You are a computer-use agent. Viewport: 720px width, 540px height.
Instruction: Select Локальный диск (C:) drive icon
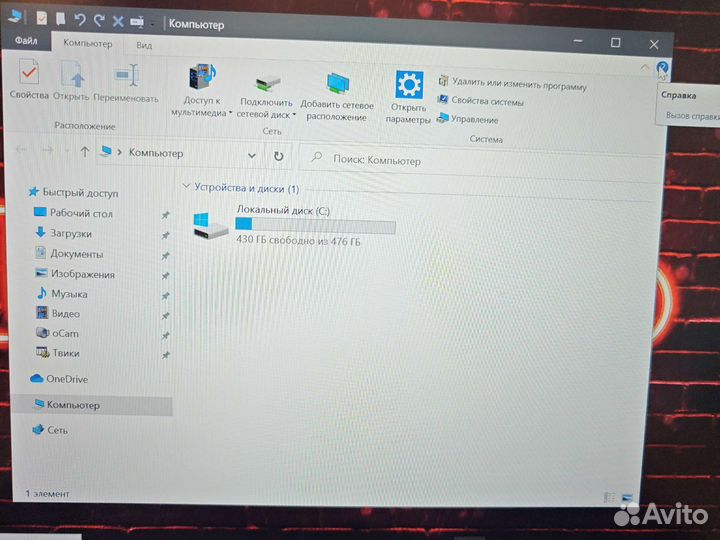pyautogui.click(x=210, y=225)
